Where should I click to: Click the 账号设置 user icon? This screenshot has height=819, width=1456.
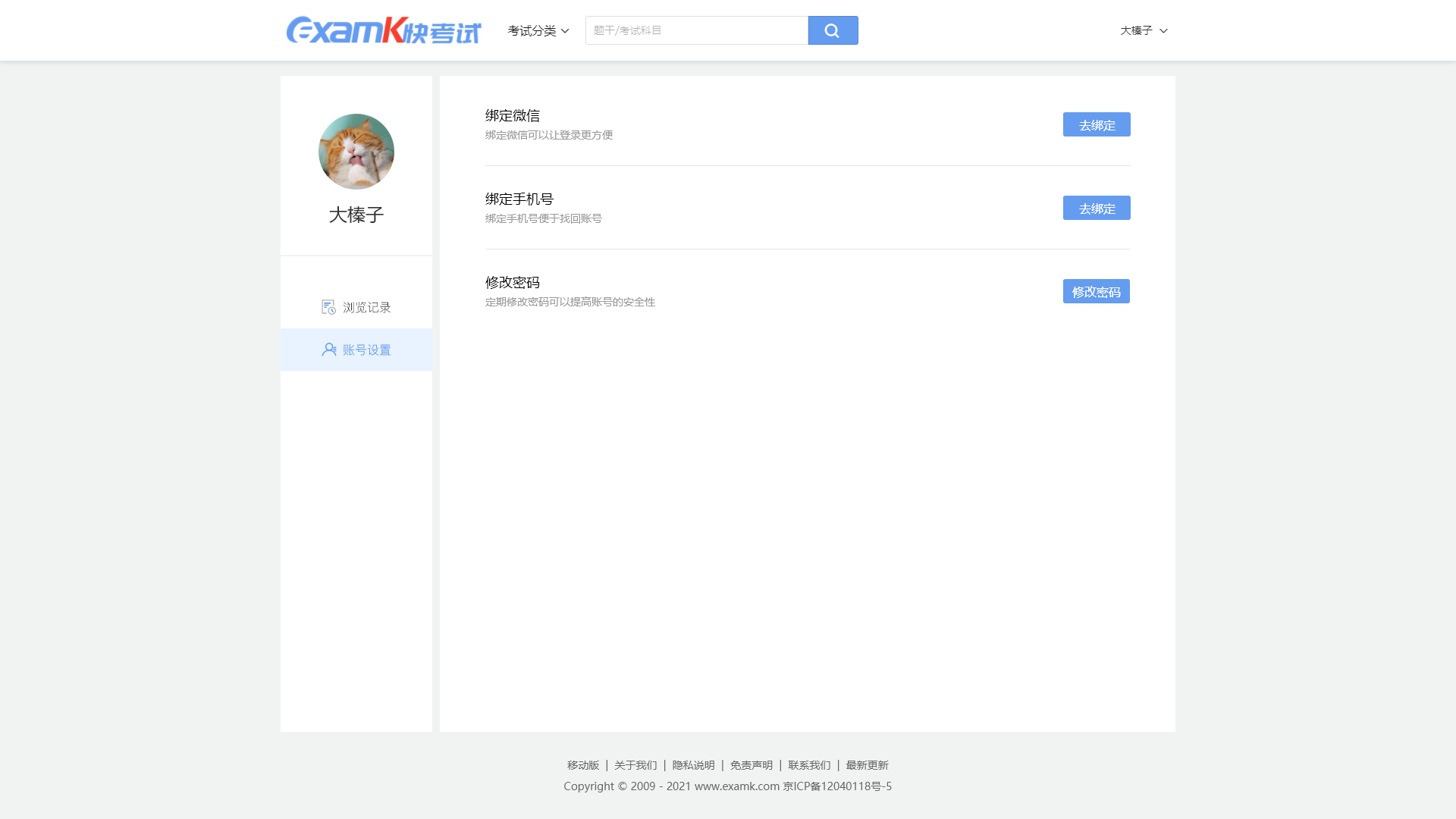329,350
